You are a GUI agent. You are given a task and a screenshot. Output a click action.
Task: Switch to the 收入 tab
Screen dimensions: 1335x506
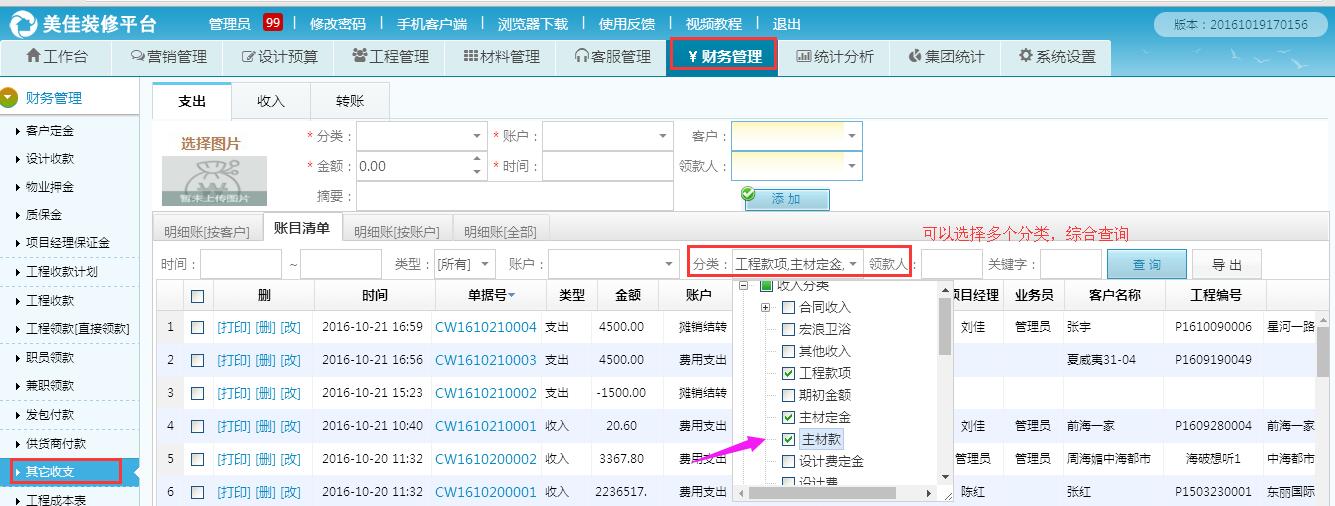(270, 101)
